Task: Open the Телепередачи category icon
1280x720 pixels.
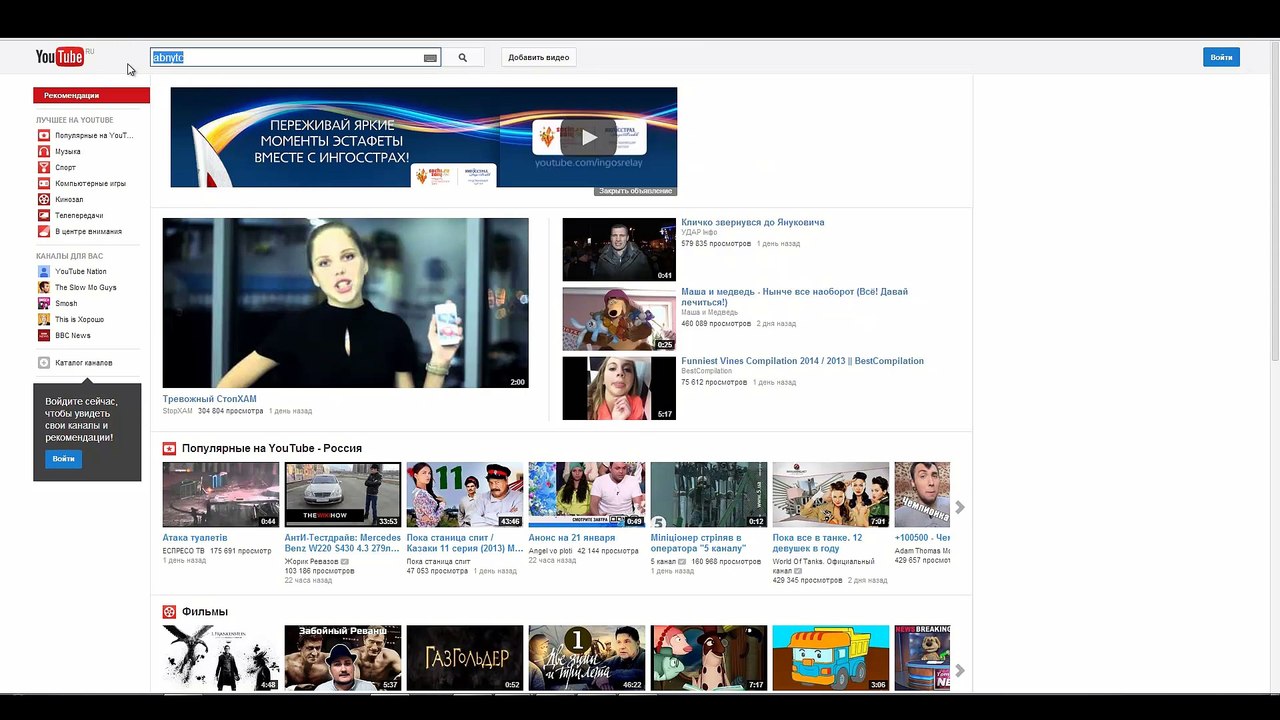Action: point(44,215)
